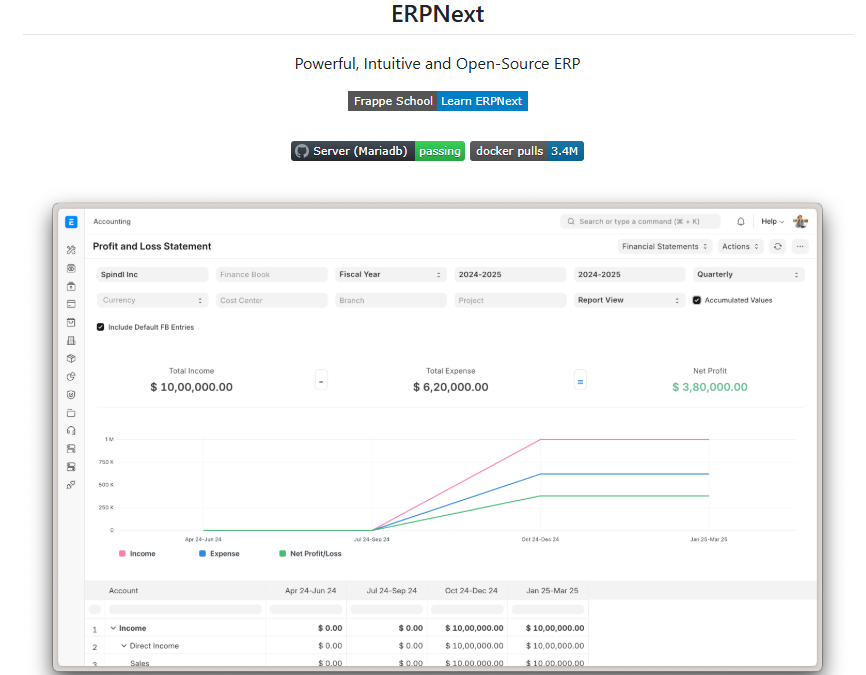This screenshot has width=866, height=675.
Task: Click the first 2024-2025 year field
Action: click(x=510, y=275)
